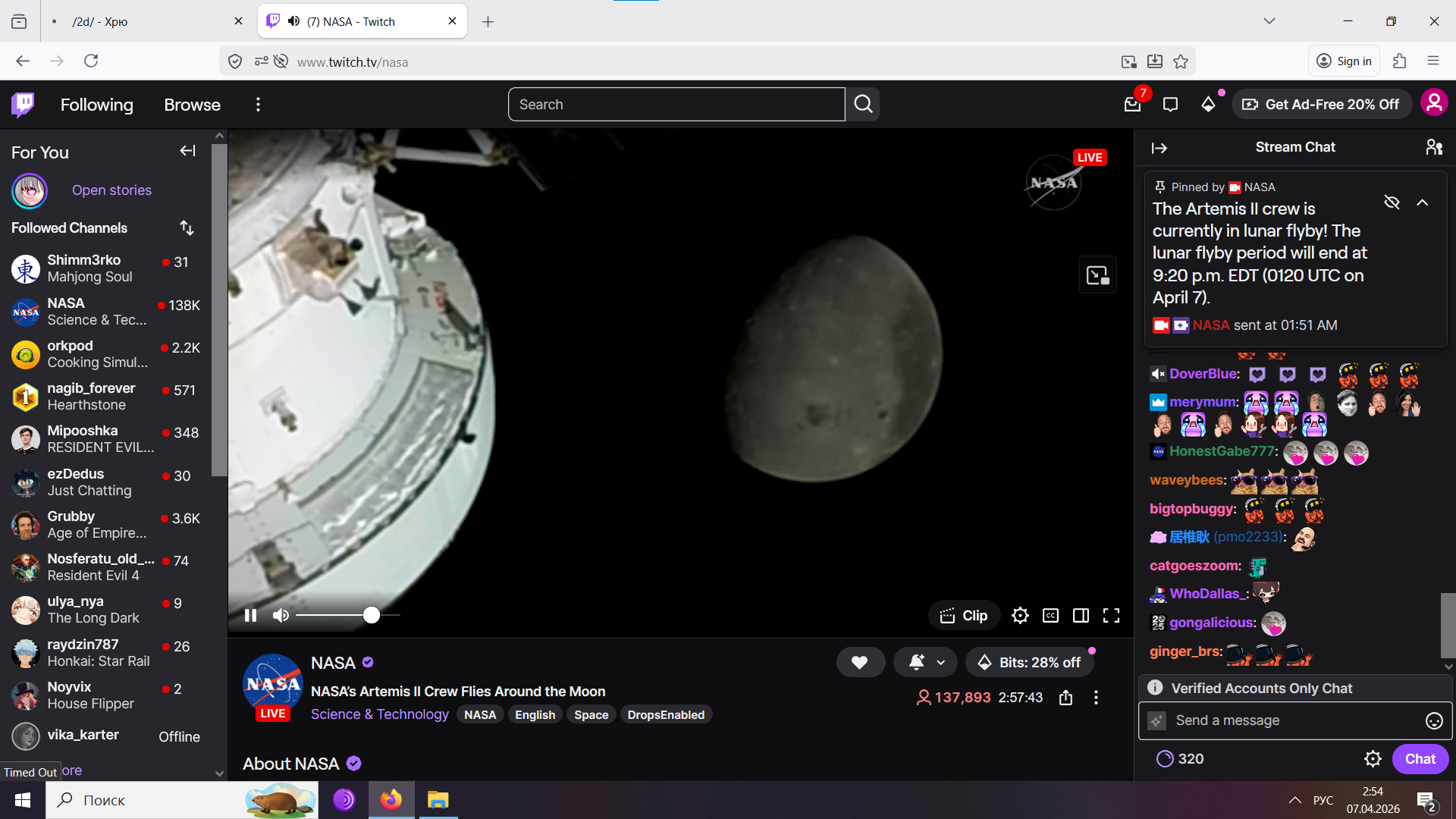The width and height of the screenshot is (1456, 819).
Task: Collapse the Stream Chat panel
Action: (x=1159, y=148)
